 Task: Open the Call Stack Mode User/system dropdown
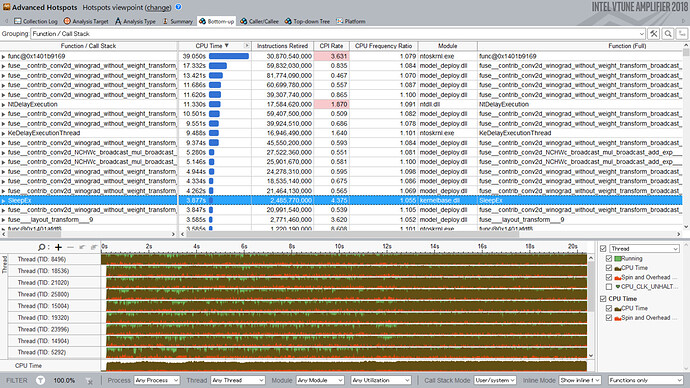tap(495, 380)
